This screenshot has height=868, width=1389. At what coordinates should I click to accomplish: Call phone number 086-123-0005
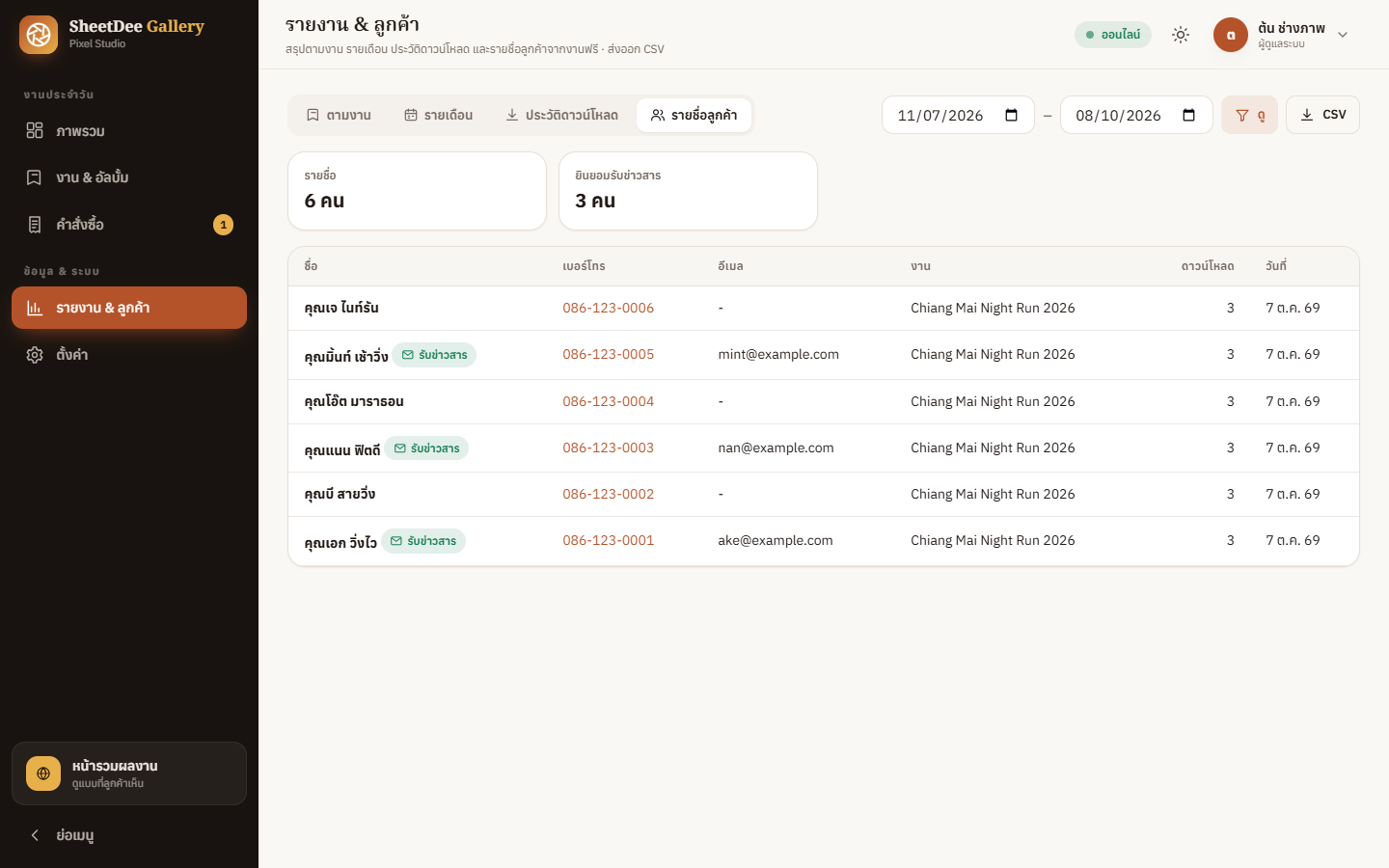(x=608, y=355)
